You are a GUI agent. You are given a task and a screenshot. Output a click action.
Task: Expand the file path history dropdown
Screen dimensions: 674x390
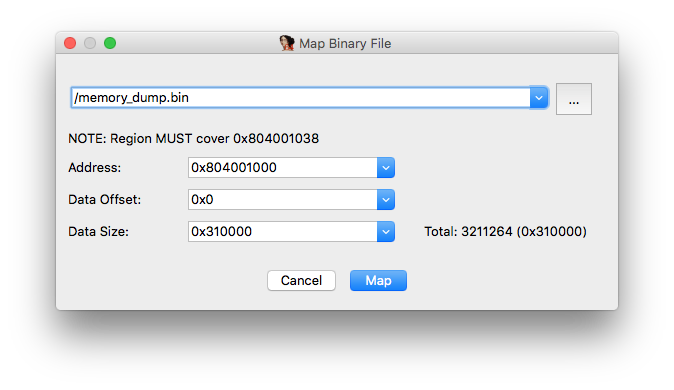(539, 98)
